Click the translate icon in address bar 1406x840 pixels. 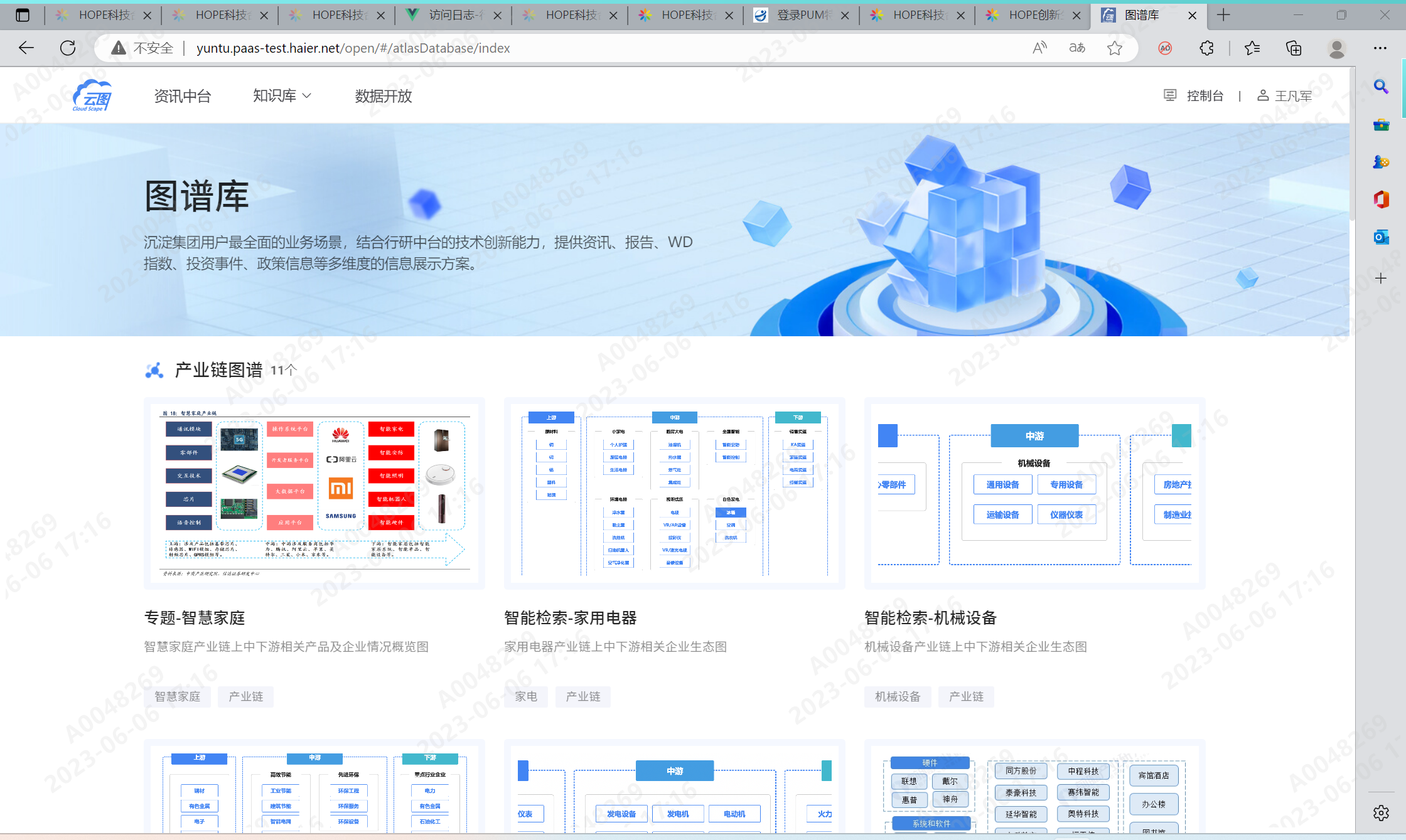click(1077, 48)
